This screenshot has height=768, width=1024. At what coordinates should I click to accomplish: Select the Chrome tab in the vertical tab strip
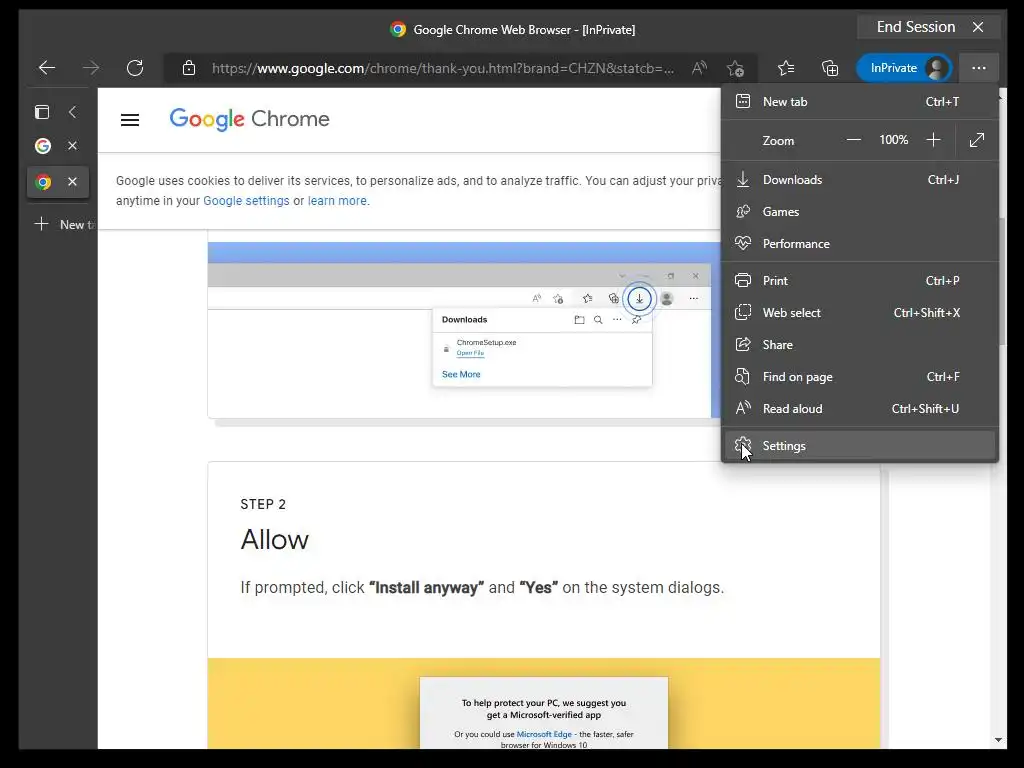tap(43, 182)
